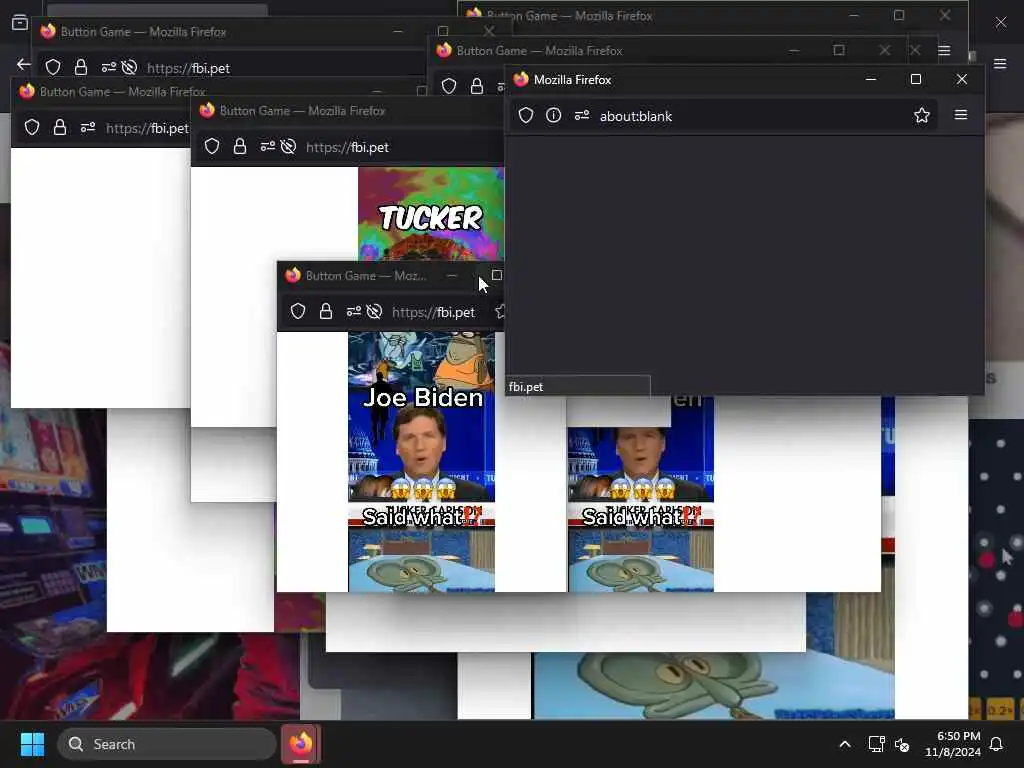
Task: Open the muted volume icon in the system tray
Action: point(902,744)
